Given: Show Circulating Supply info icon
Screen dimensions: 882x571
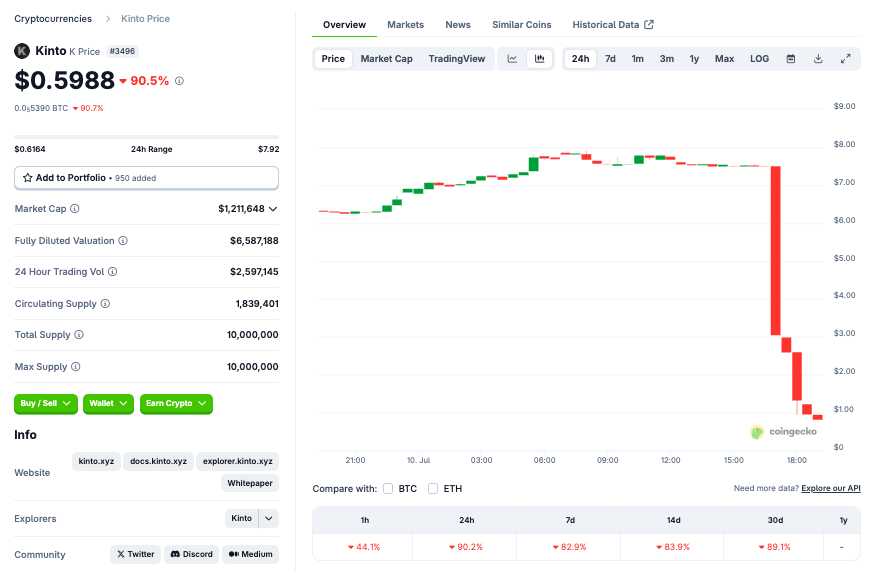Looking at the screenshot, I should click(x=105, y=304).
